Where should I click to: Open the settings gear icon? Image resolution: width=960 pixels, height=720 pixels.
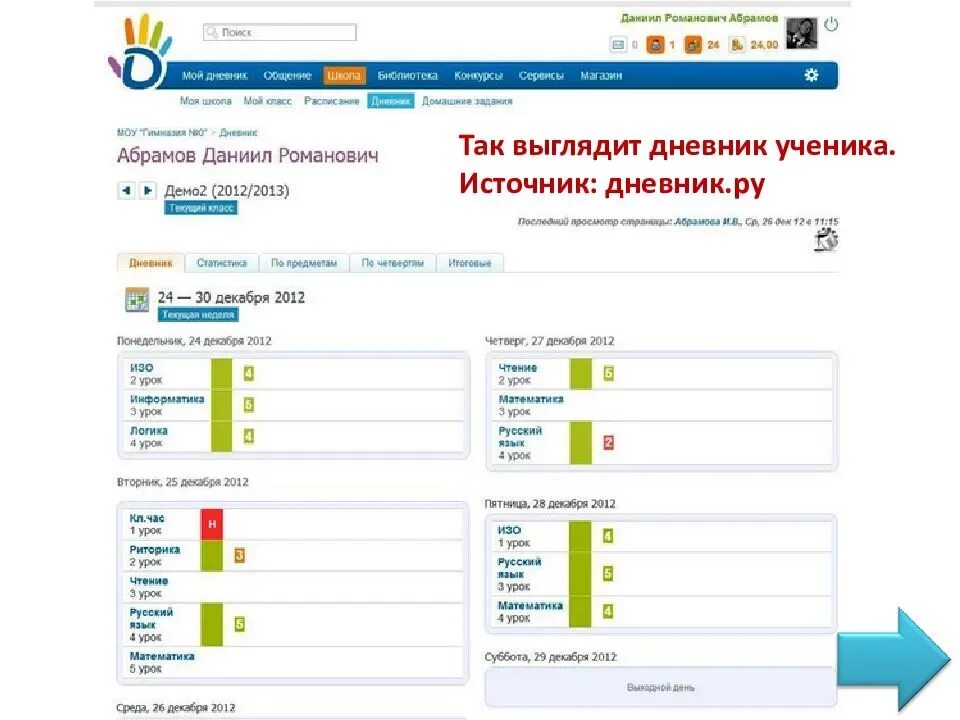click(x=811, y=75)
